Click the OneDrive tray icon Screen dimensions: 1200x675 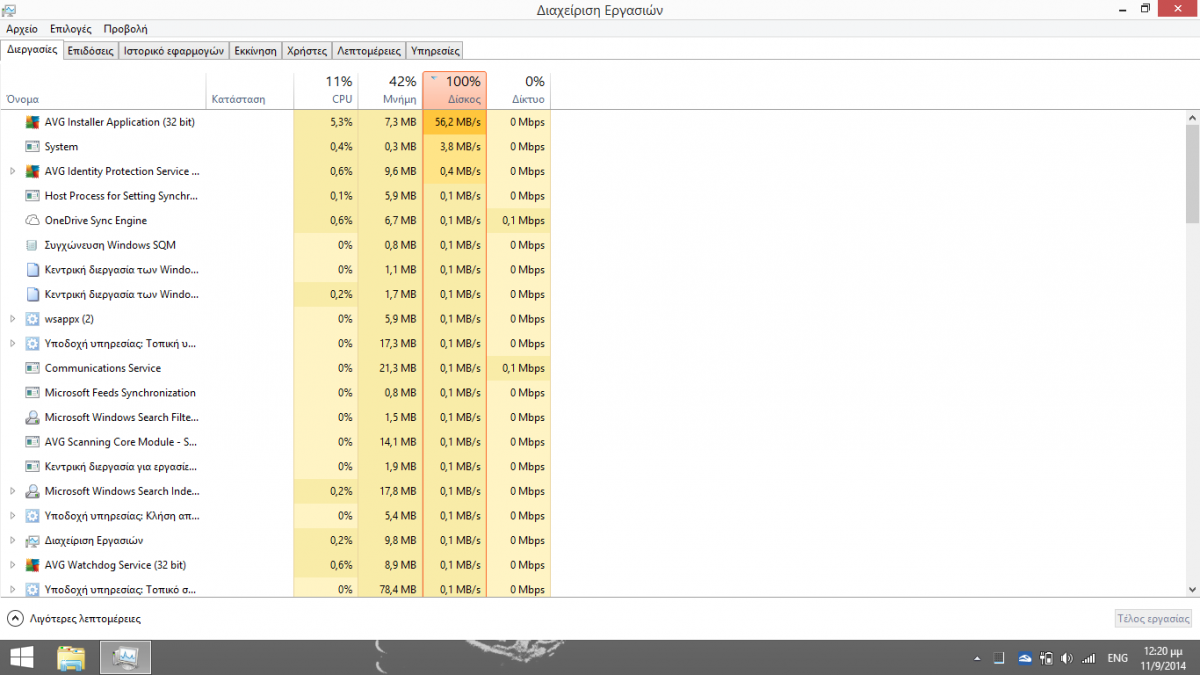1025,658
